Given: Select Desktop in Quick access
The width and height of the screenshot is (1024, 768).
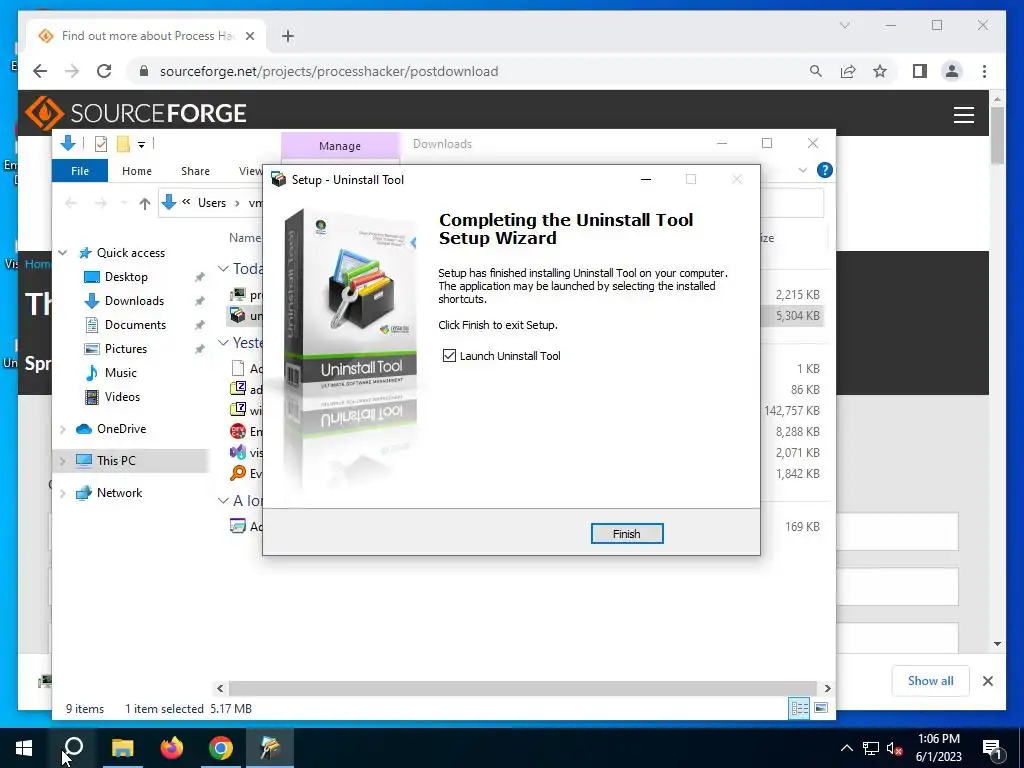Looking at the screenshot, I should click(x=126, y=277).
